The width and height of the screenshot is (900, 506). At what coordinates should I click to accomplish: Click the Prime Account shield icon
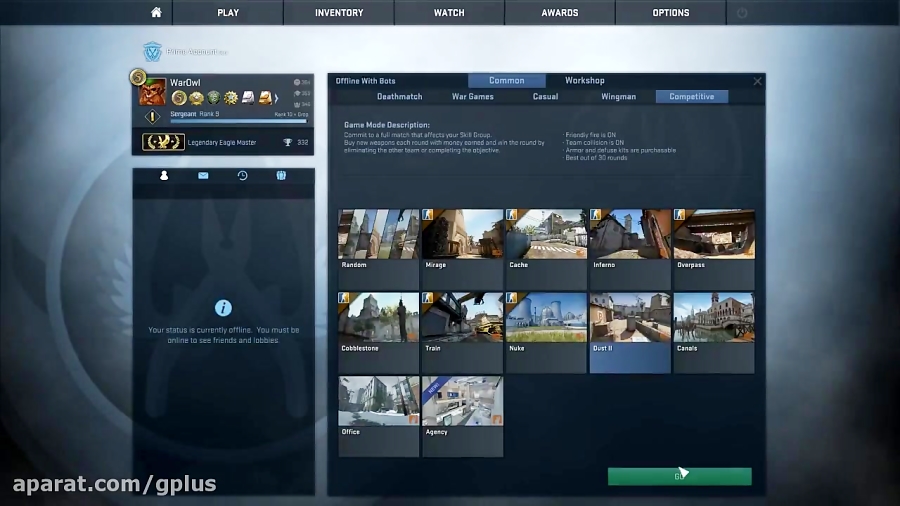click(x=152, y=52)
